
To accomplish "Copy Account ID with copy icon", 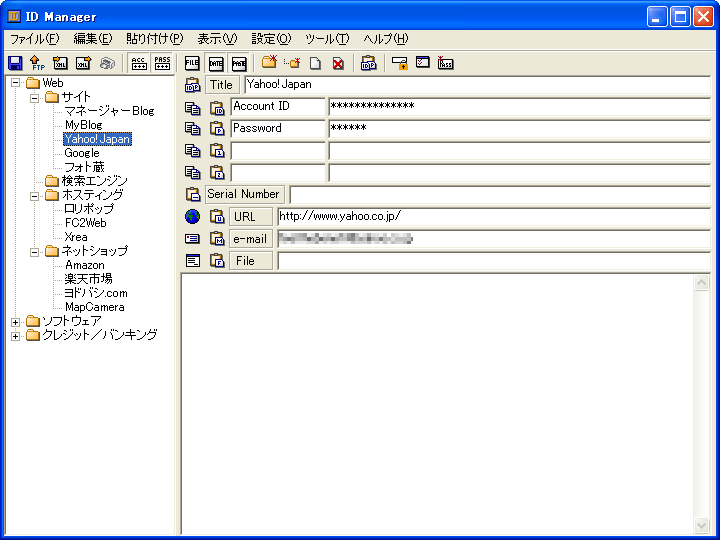I will point(192,108).
